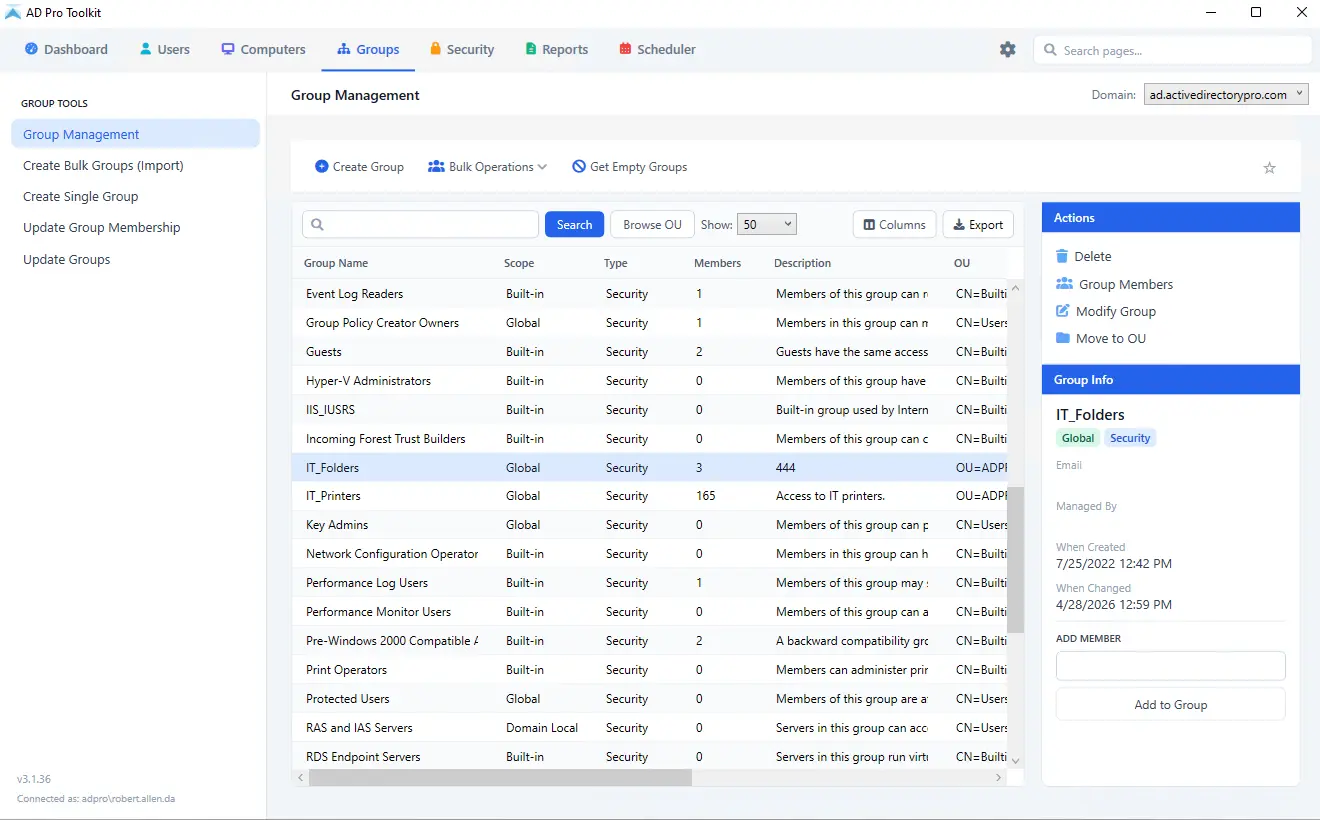Image resolution: width=1320 pixels, height=820 pixels.
Task: Click the Move to OU folder icon
Action: (x=1062, y=338)
